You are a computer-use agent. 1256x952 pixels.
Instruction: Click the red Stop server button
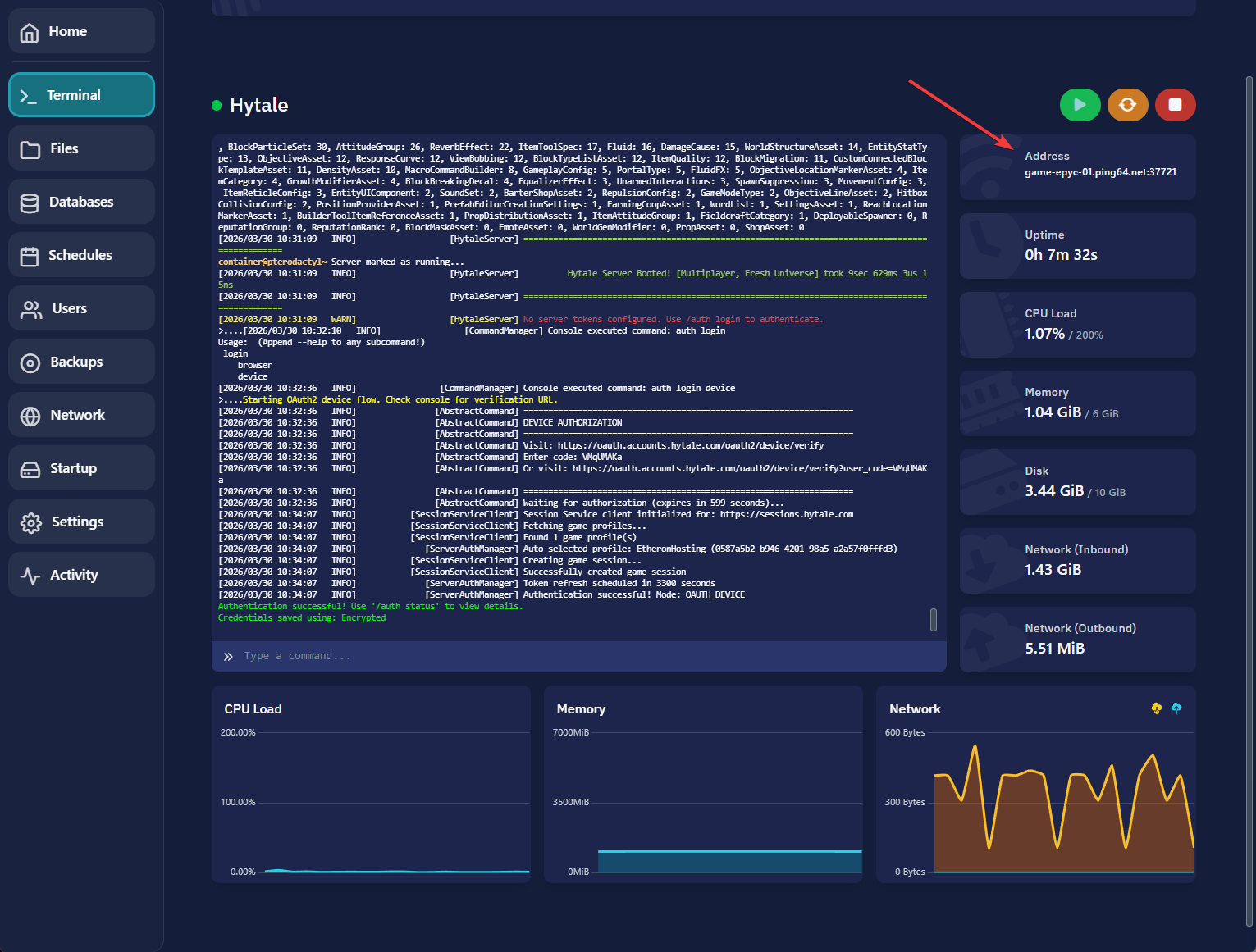click(x=1175, y=105)
